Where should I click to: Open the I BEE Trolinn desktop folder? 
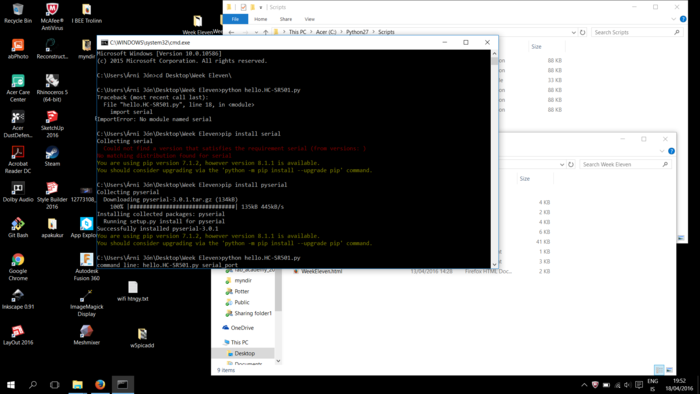[87, 13]
